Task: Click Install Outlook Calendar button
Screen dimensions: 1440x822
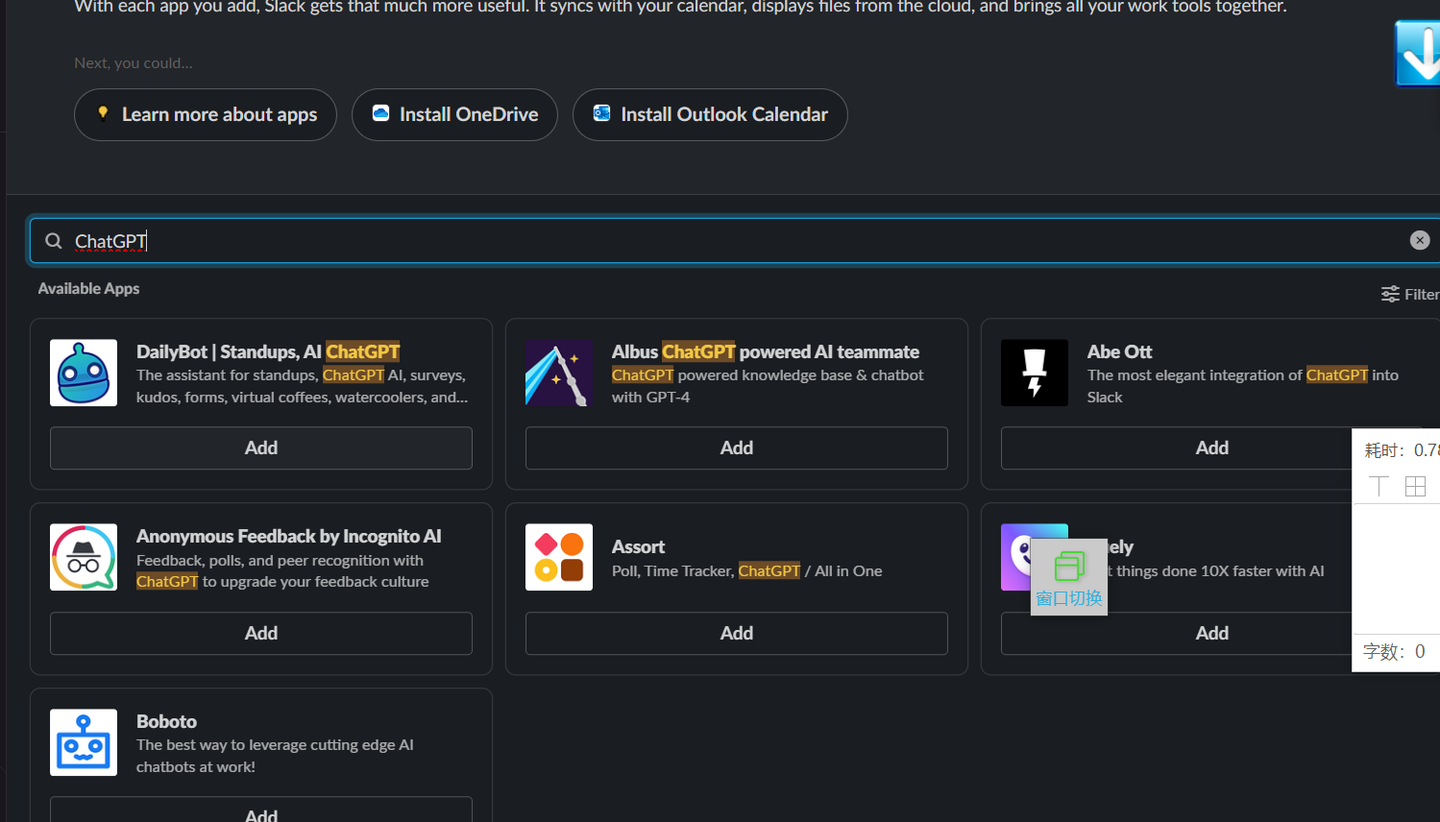Action: click(710, 114)
